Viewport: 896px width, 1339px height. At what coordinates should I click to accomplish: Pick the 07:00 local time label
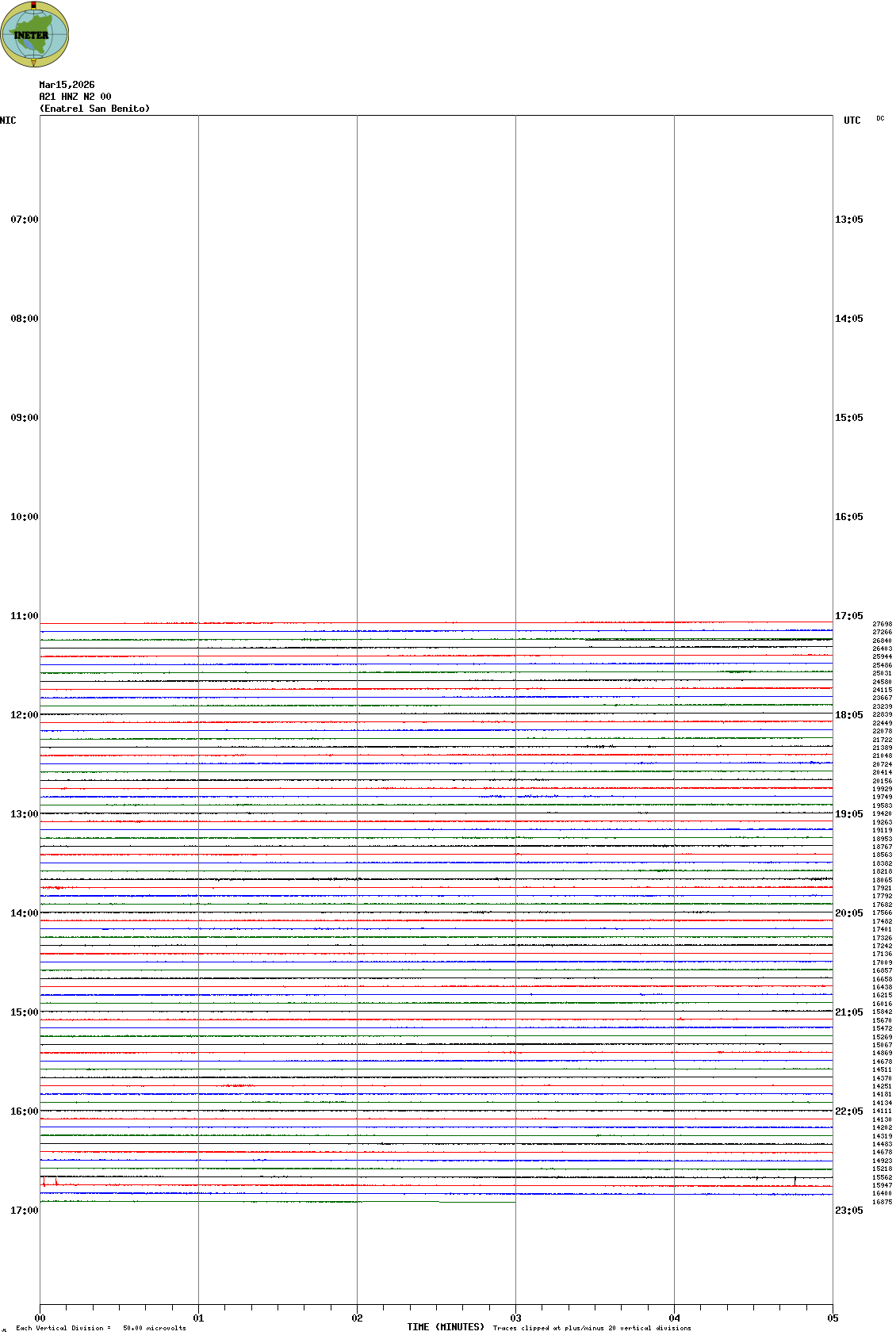coord(24,220)
